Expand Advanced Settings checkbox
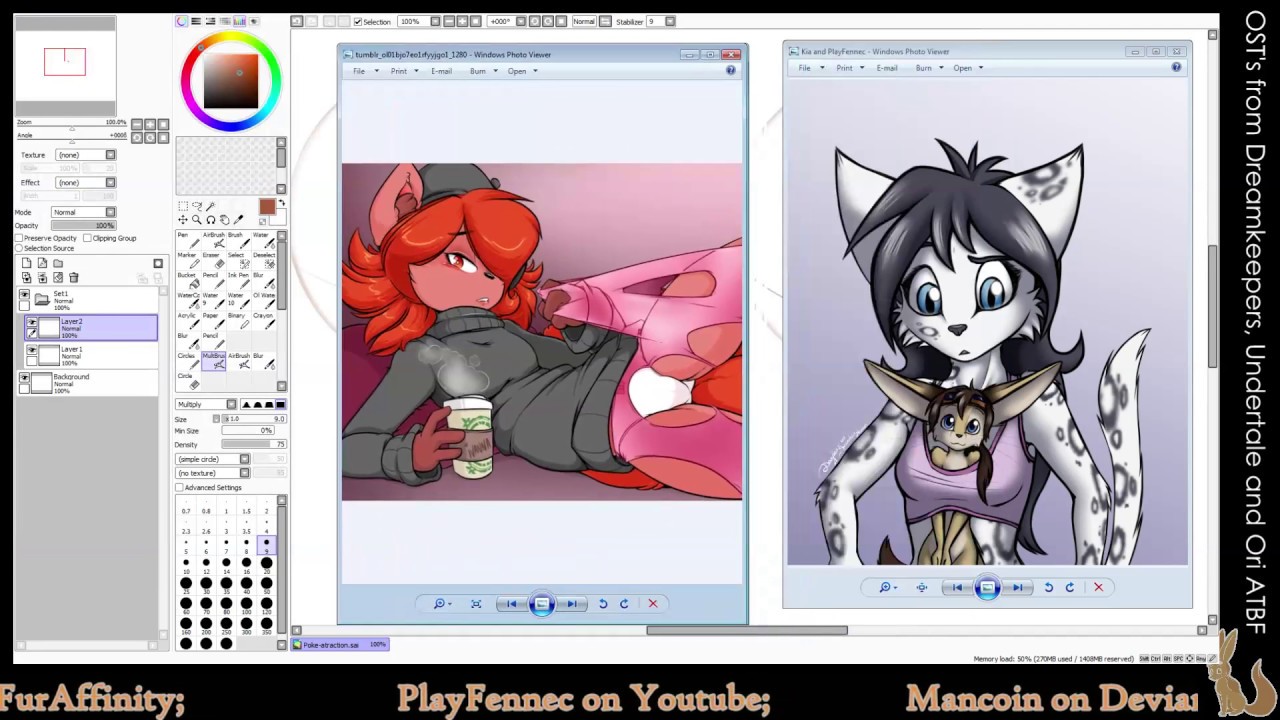The height and width of the screenshot is (720, 1280). (180, 488)
